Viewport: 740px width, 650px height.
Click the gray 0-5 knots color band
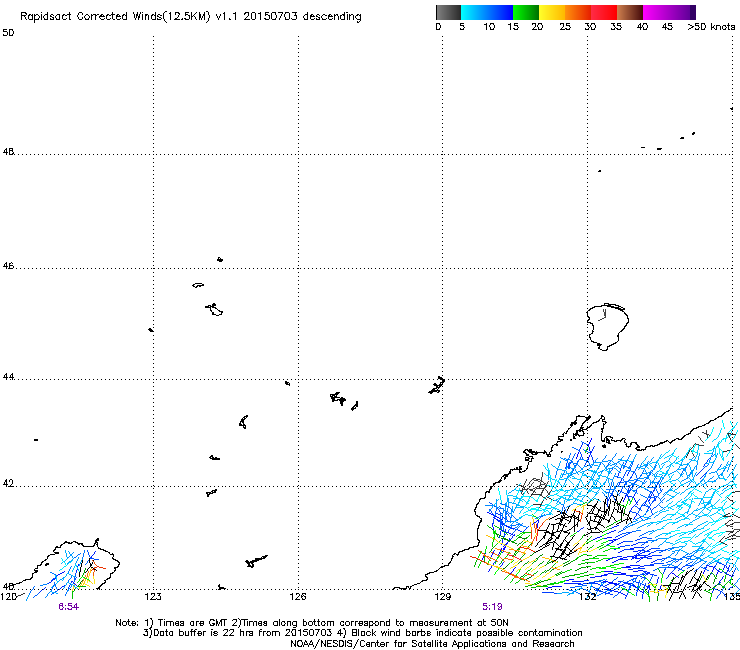[x=448, y=12]
